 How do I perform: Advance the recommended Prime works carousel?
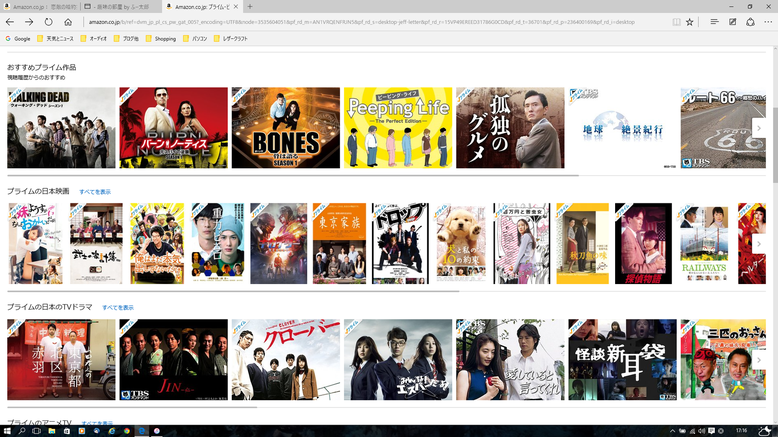[x=759, y=128]
